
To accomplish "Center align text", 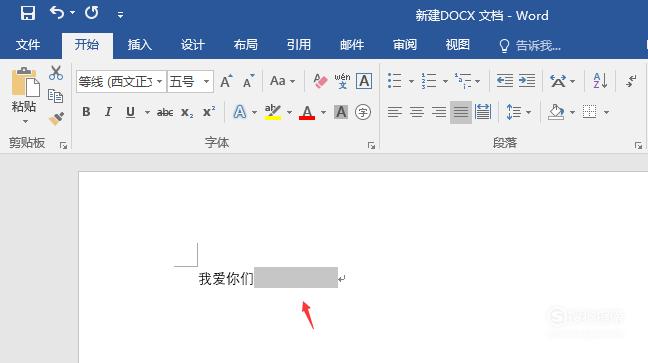I will pyautogui.click(x=417, y=112).
